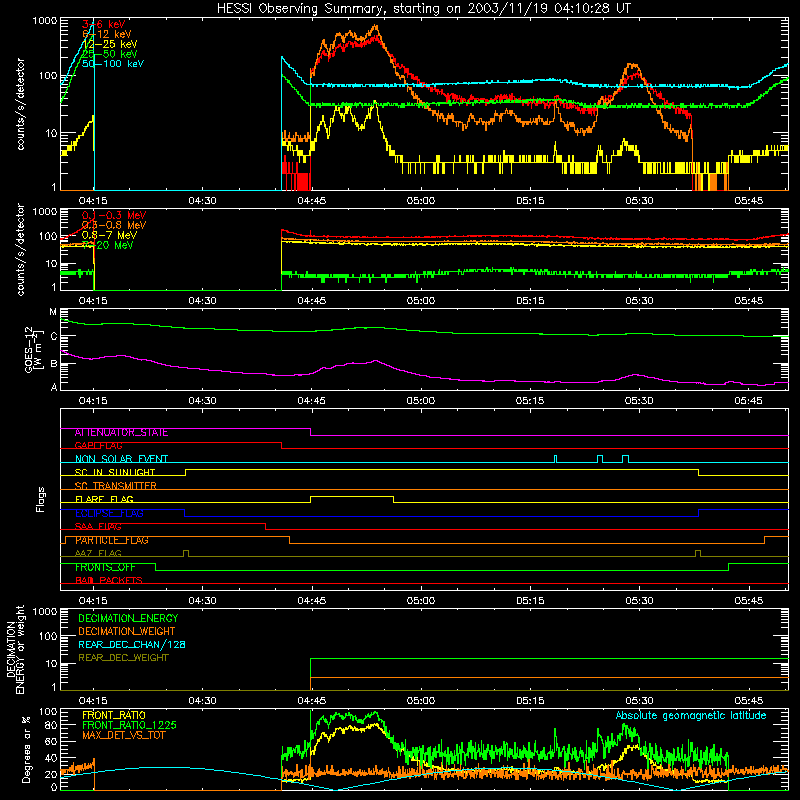Select the FLARE_FLAG label

coord(104,499)
